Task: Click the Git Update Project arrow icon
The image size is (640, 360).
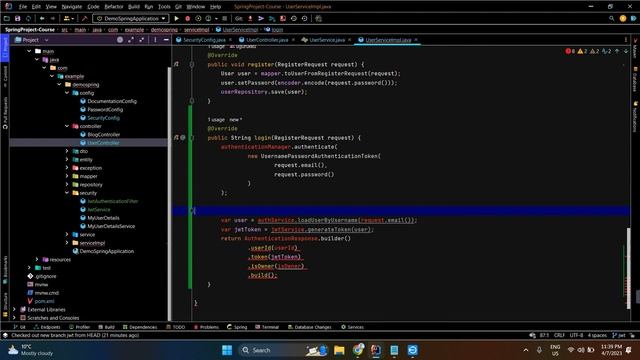Action: click(x=250, y=18)
